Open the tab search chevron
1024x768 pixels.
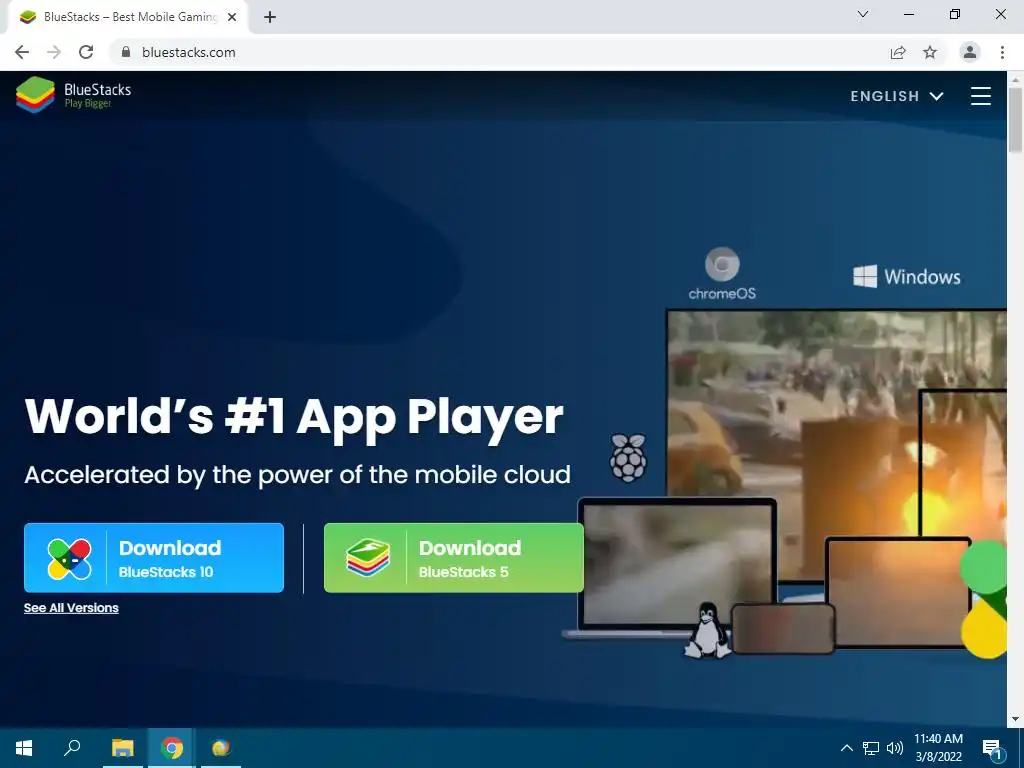click(x=863, y=14)
